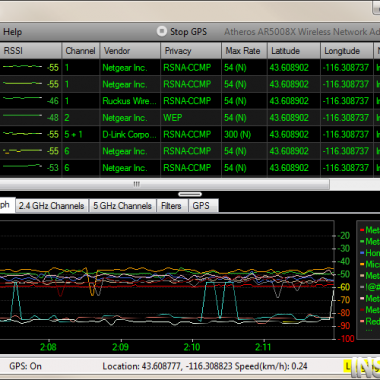380x380 pixels.
Task: Select the WEP privacy cell
Action: pos(191,117)
